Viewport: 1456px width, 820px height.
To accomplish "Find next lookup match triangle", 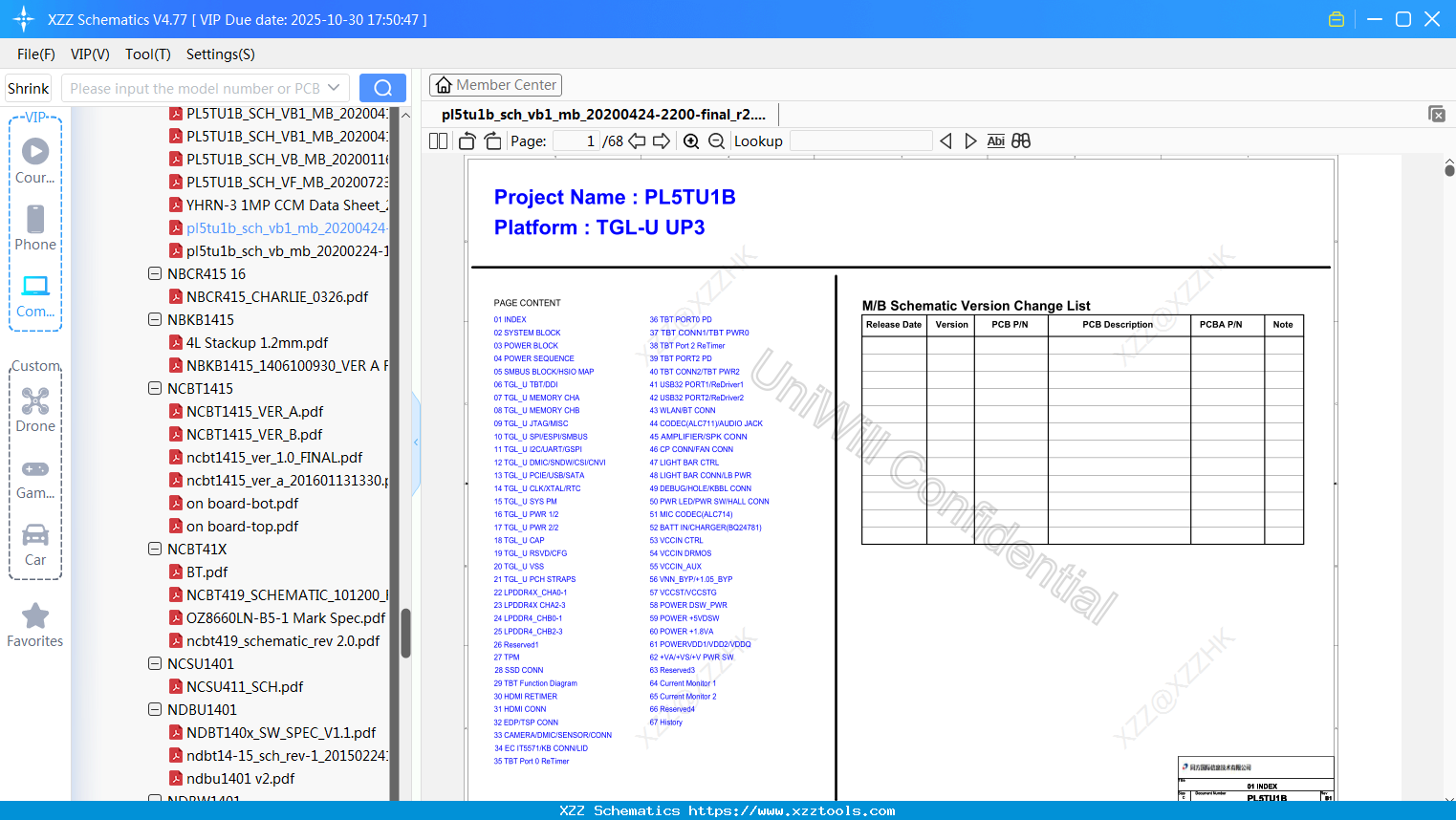I will click(970, 141).
